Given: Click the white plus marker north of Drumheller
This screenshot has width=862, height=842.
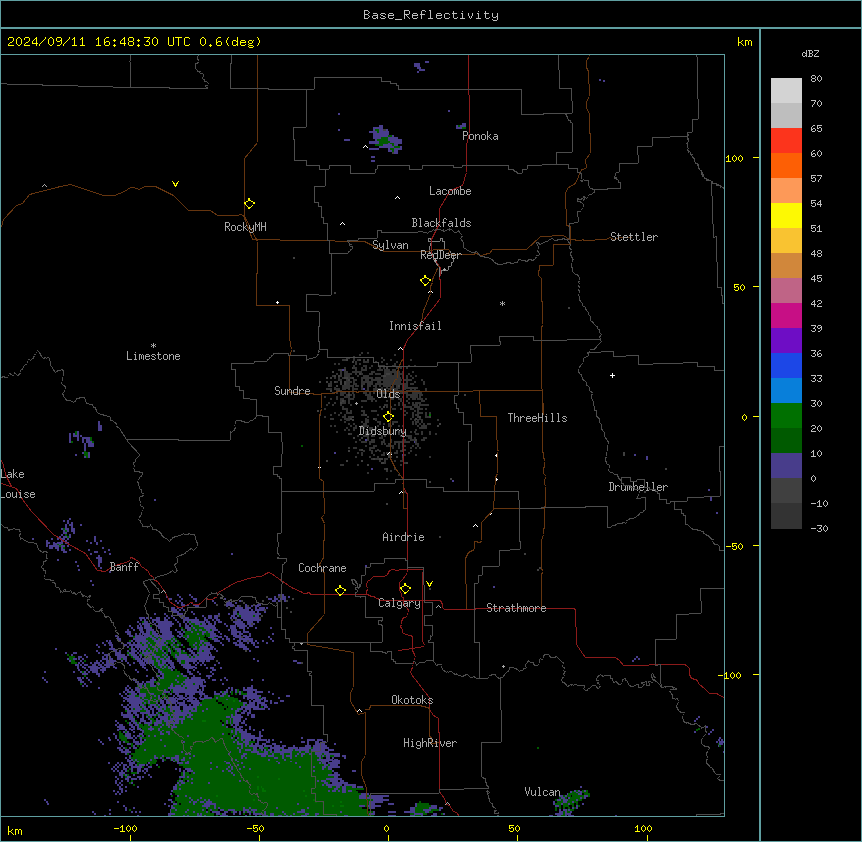Looking at the screenshot, I should (612, 375).
